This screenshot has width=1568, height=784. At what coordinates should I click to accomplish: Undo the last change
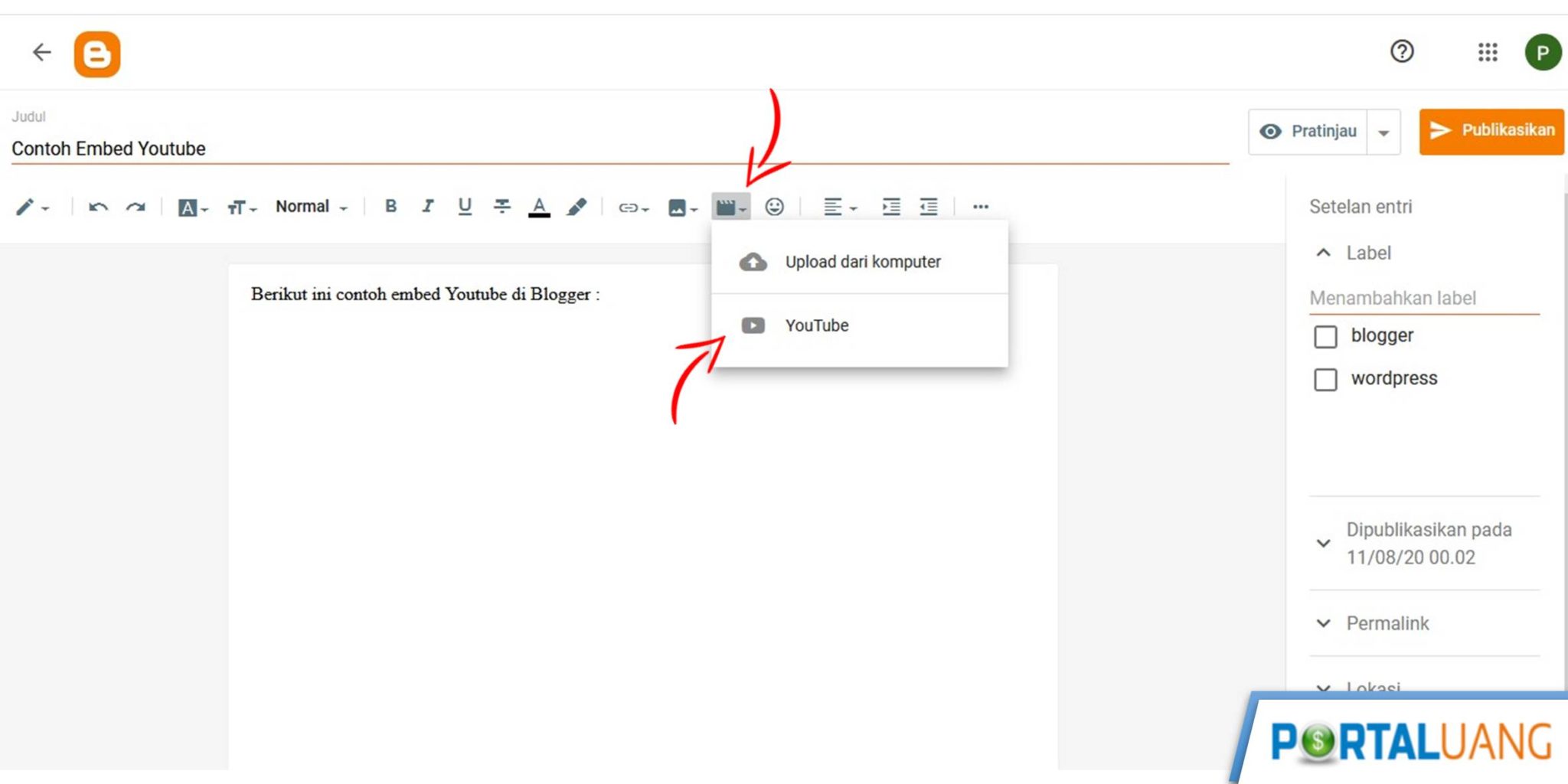point(98,207)
